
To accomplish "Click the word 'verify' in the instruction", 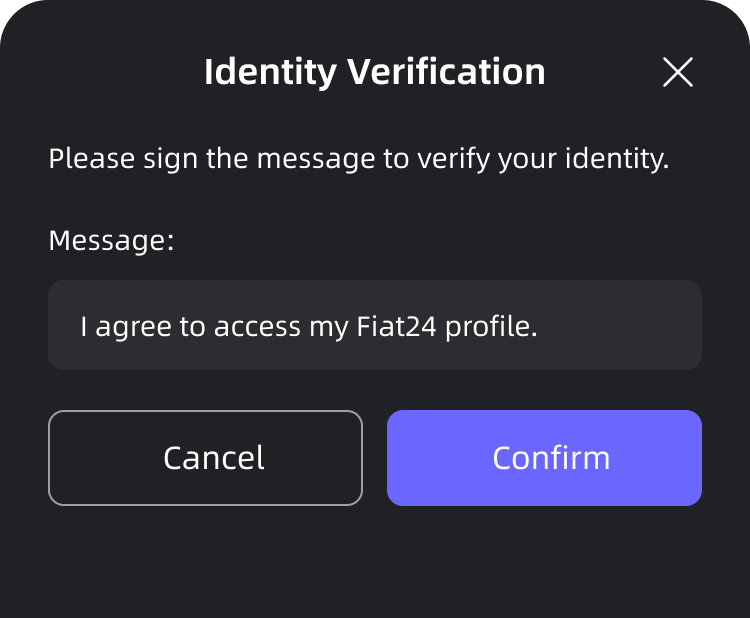I will pos(448,159).
